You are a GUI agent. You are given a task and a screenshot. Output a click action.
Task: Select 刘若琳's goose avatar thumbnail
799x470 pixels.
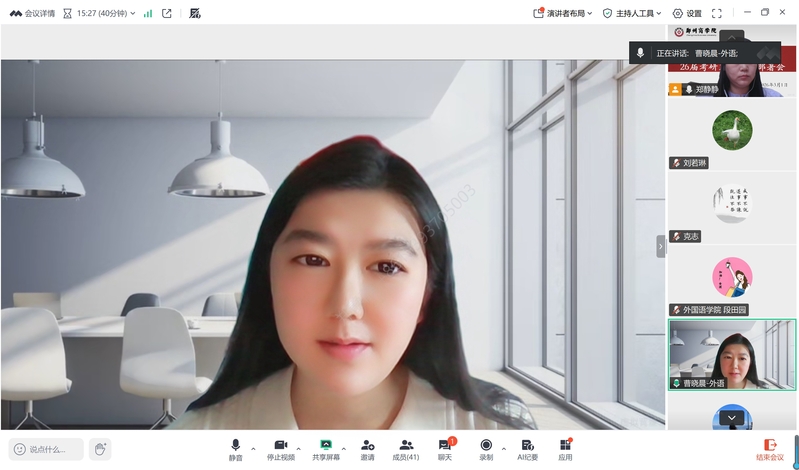point(732,130)
